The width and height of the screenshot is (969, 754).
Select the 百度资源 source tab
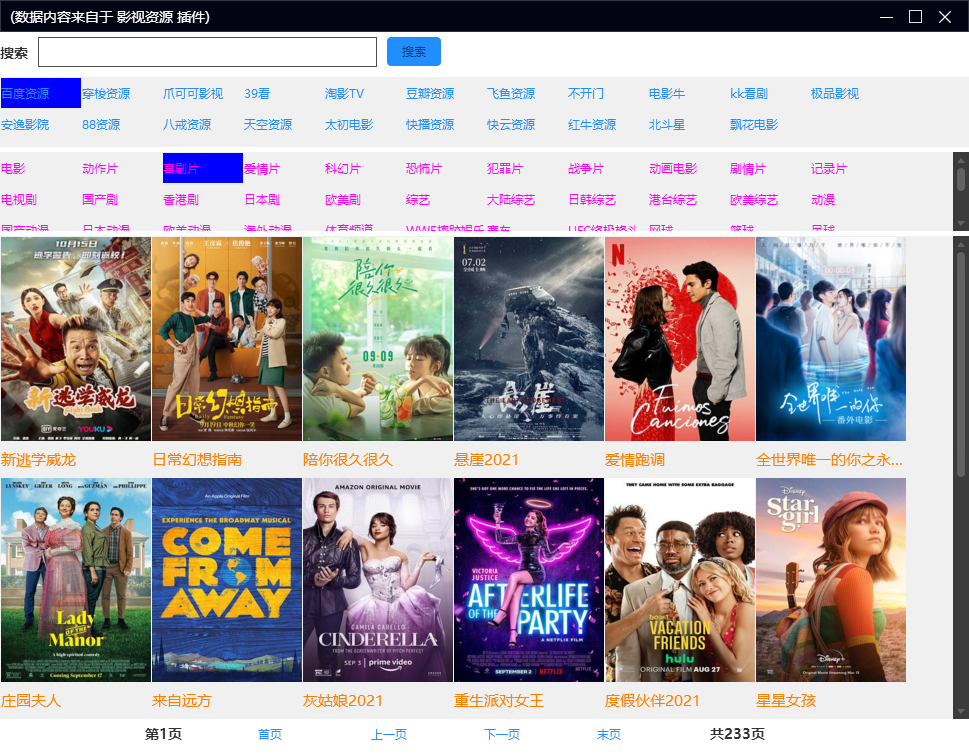coord(41,93)
